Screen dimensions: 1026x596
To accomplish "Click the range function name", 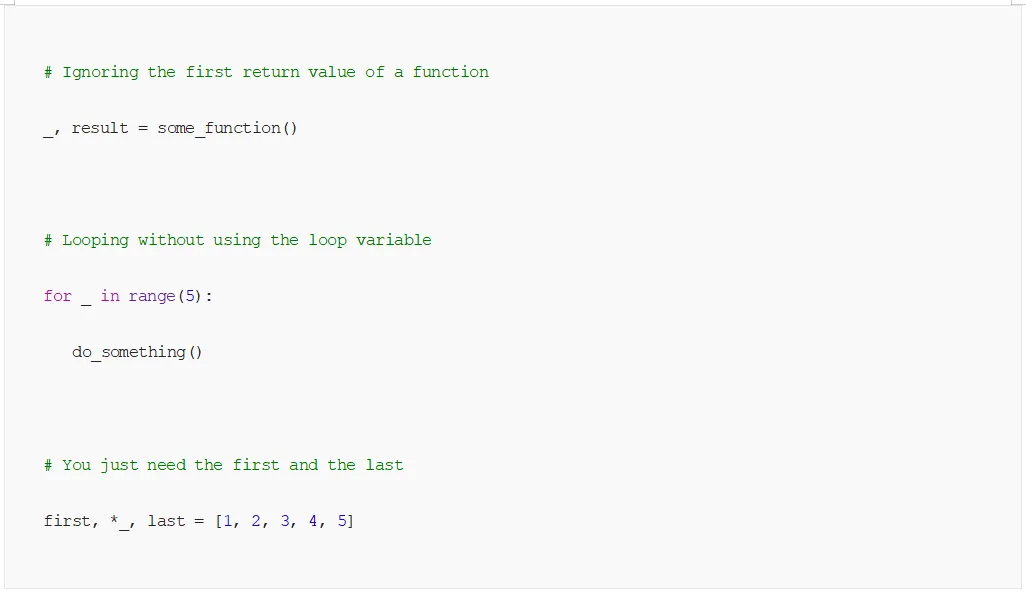I will [152, 296].
